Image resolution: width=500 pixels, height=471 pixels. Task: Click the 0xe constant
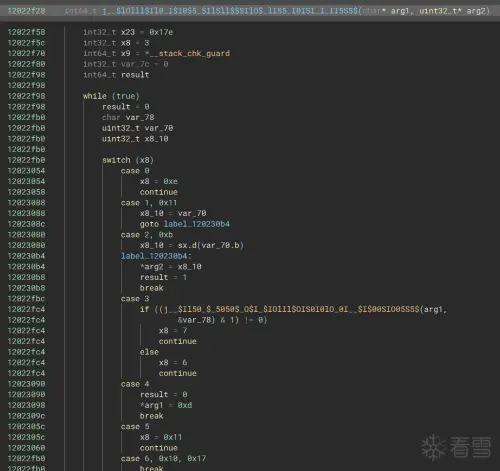click(171, 181)
